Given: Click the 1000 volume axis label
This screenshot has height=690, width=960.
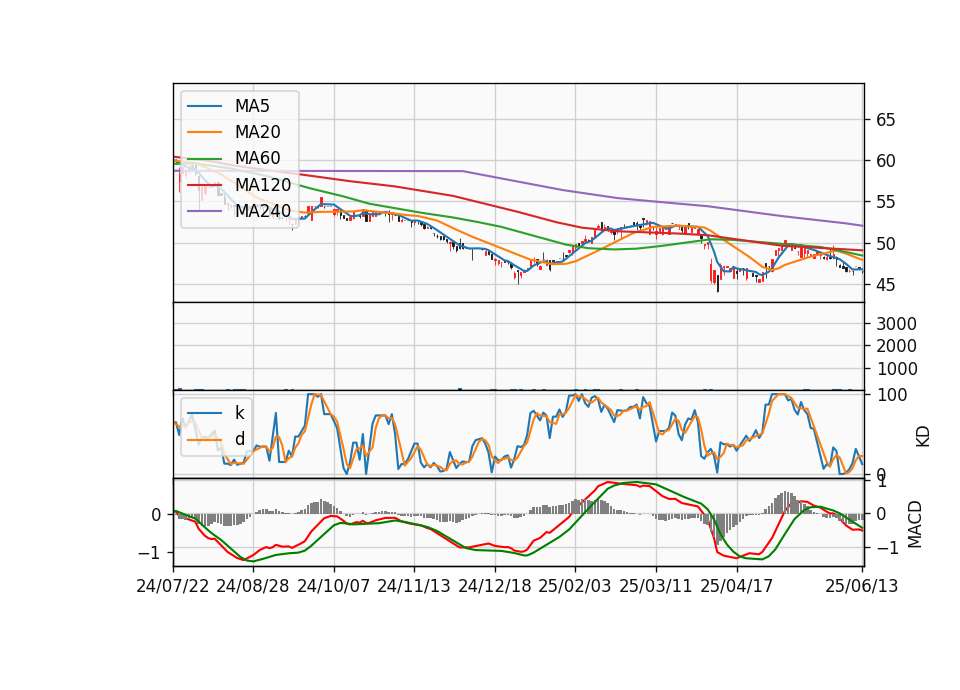Looking at the screenshot, I should (x=896, y=369).
